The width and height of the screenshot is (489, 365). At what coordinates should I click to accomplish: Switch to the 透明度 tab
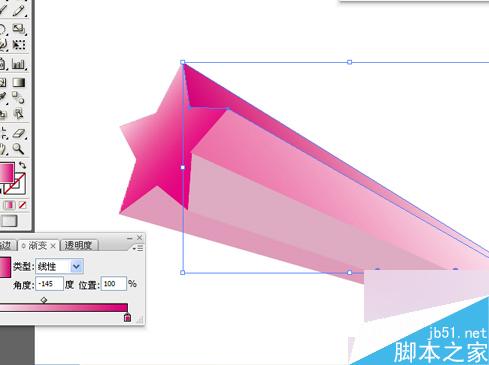pyautogui.click(x=78, y=246)
